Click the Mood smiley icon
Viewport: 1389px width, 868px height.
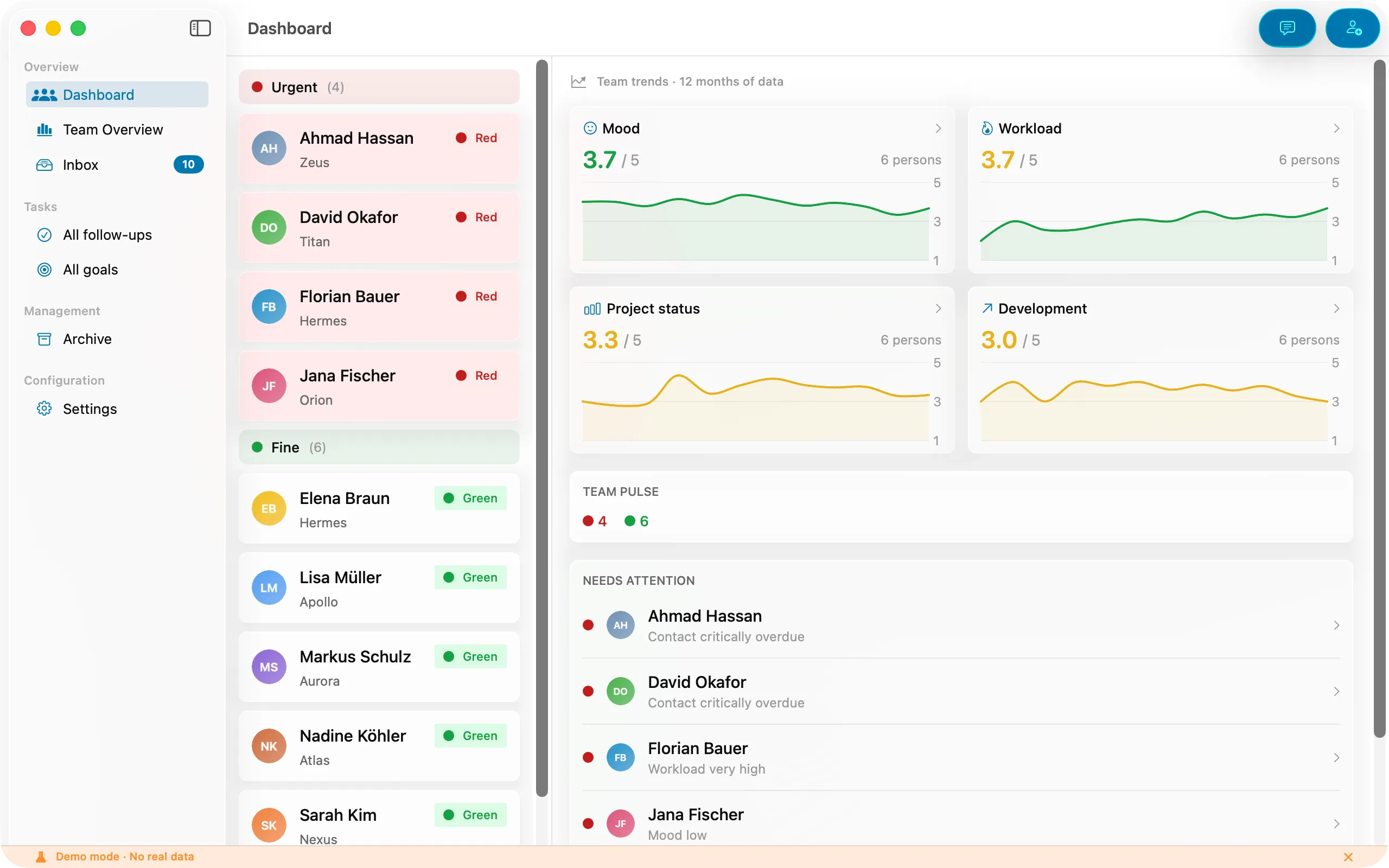click(x=590, y=128)
